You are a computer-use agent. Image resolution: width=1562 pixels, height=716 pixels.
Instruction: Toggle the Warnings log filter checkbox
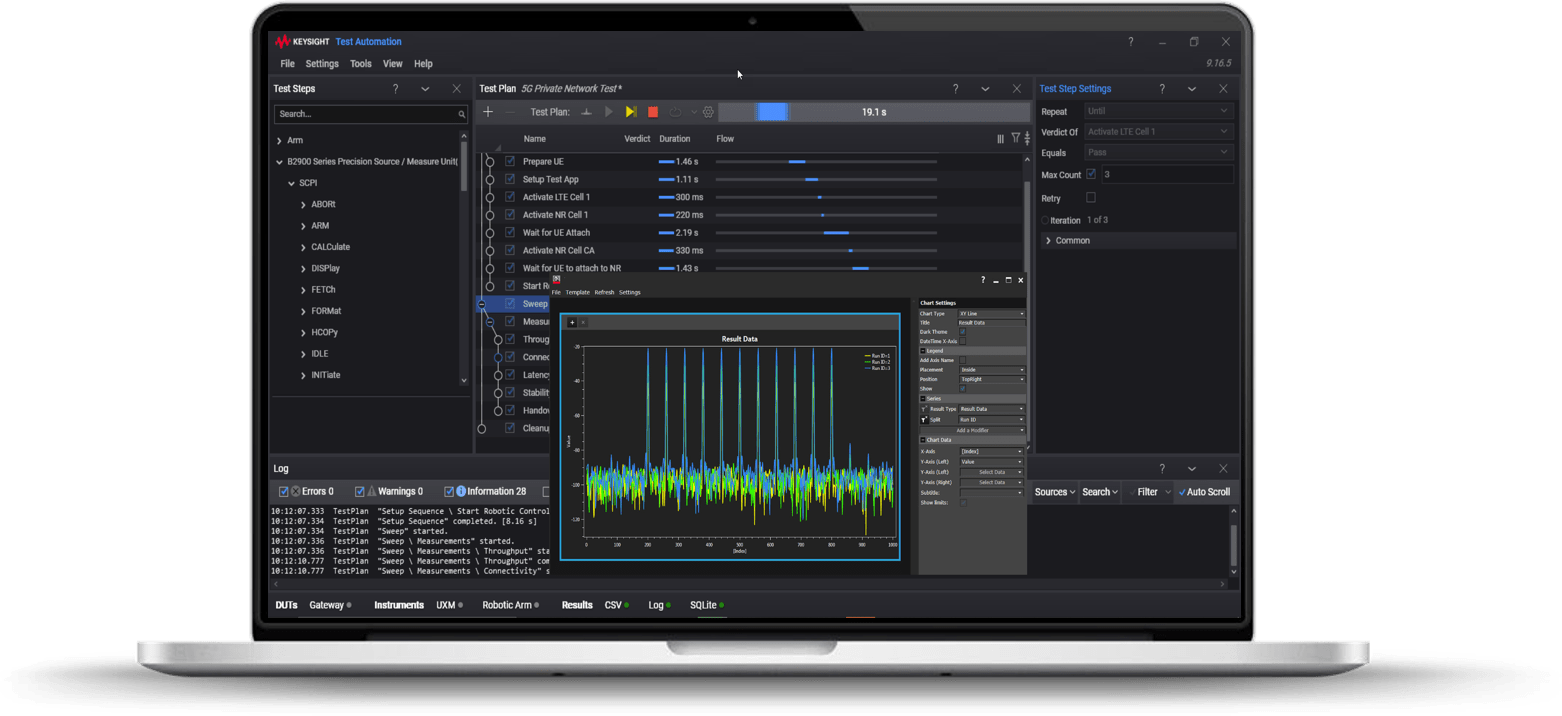(x=359, y=491)
